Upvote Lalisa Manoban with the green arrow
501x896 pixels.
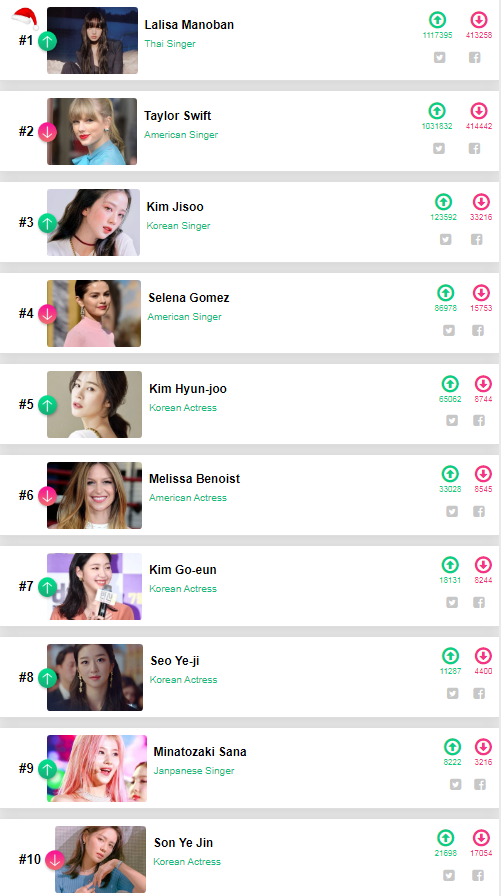(437, 20)
